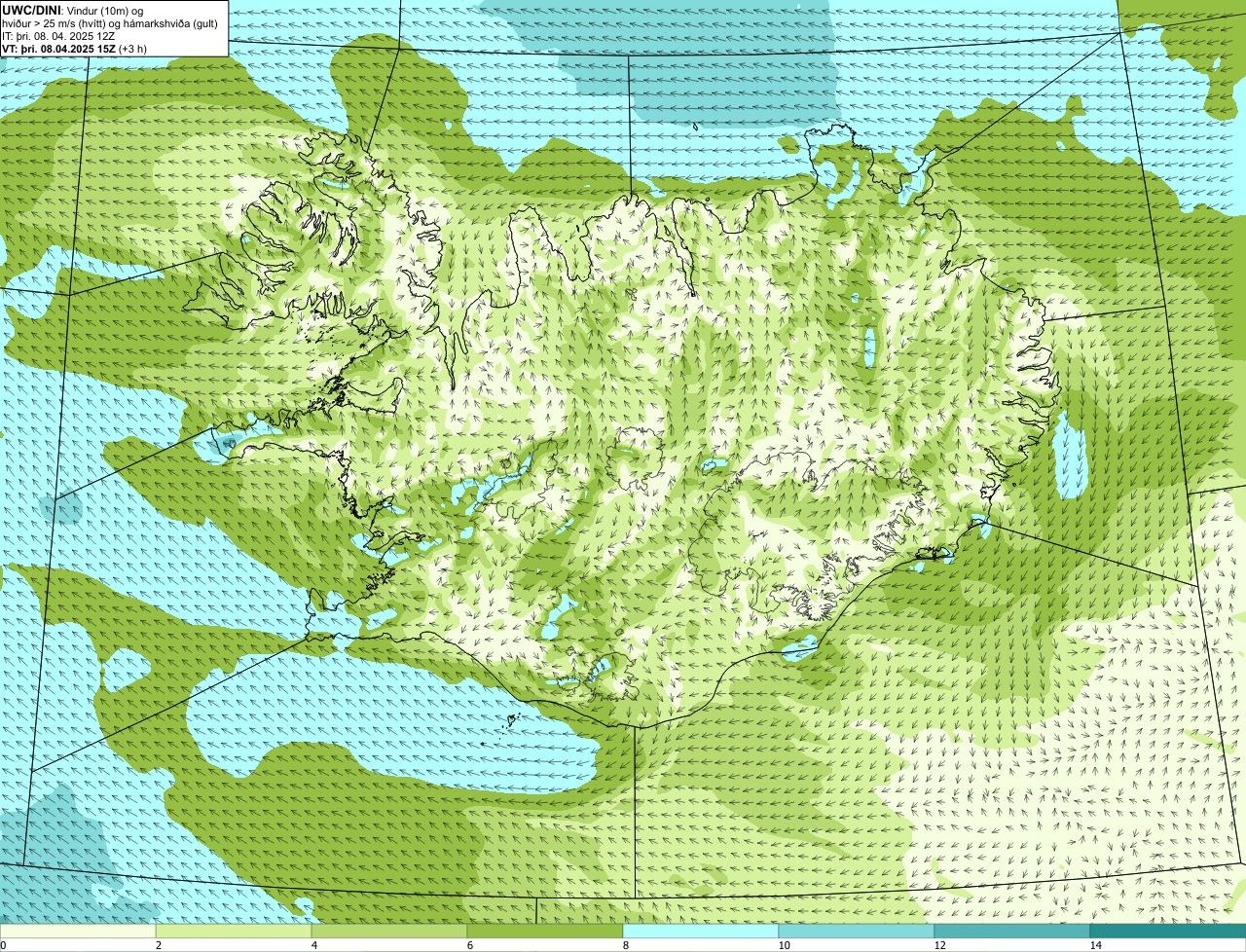This screenshot has height=952, width=1246.
Task: Click the legend scale label "12"
Action: pos(939,945)
